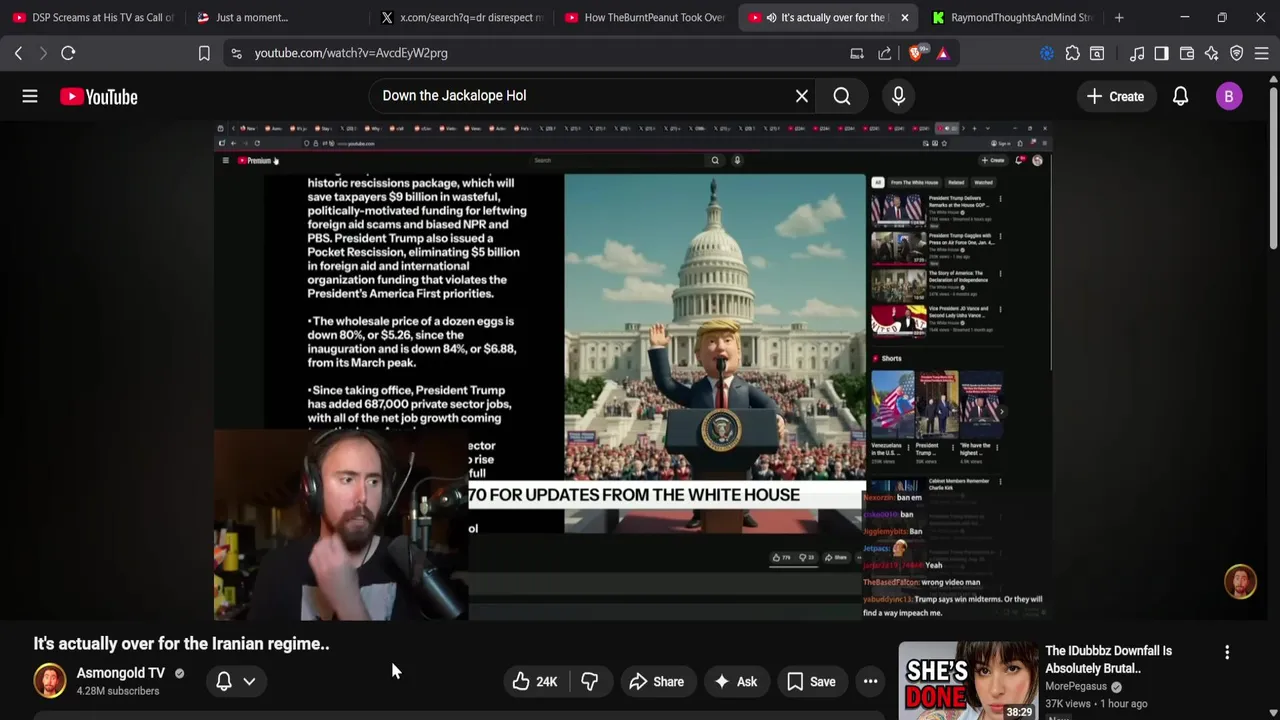Open options for iDubbbz recommended video
Viewport: 1280px width, 720px height.
tap(1227, 652)
